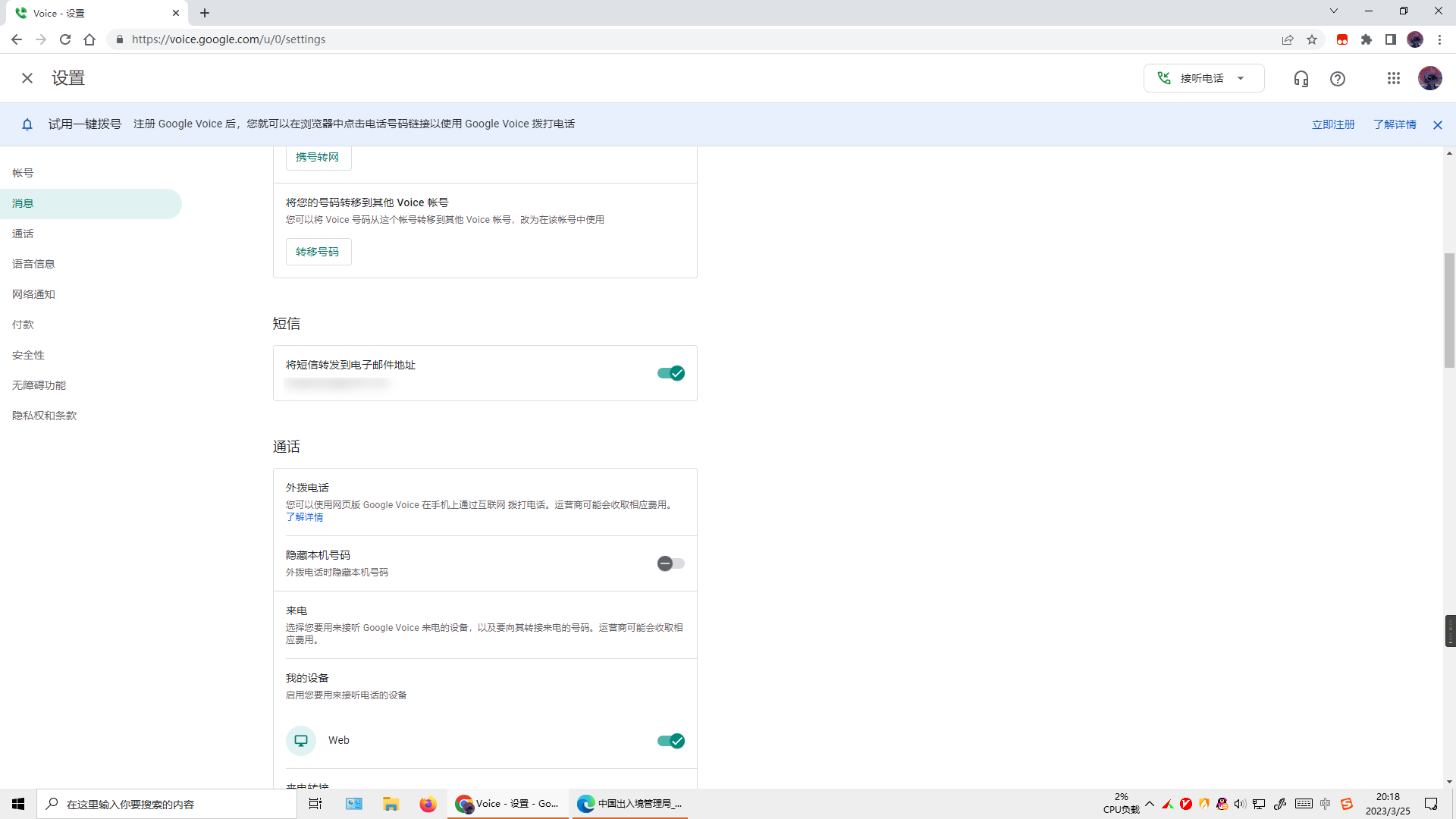This screenshot has height=819, width=1456.
Task: Turn off the Web device toggle
Action: point(671,741)
